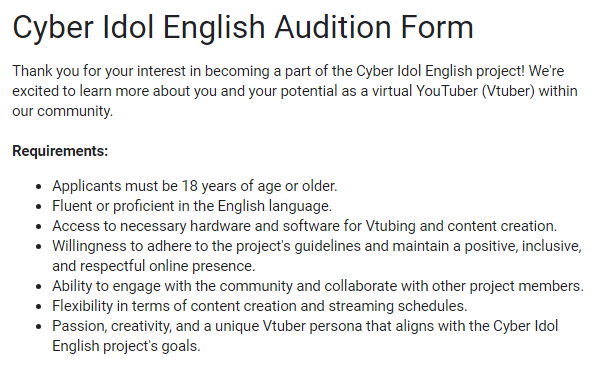This screenshot has height=390, width=614.
Task: Click the respectful online presence line
Action: [154, 266]
